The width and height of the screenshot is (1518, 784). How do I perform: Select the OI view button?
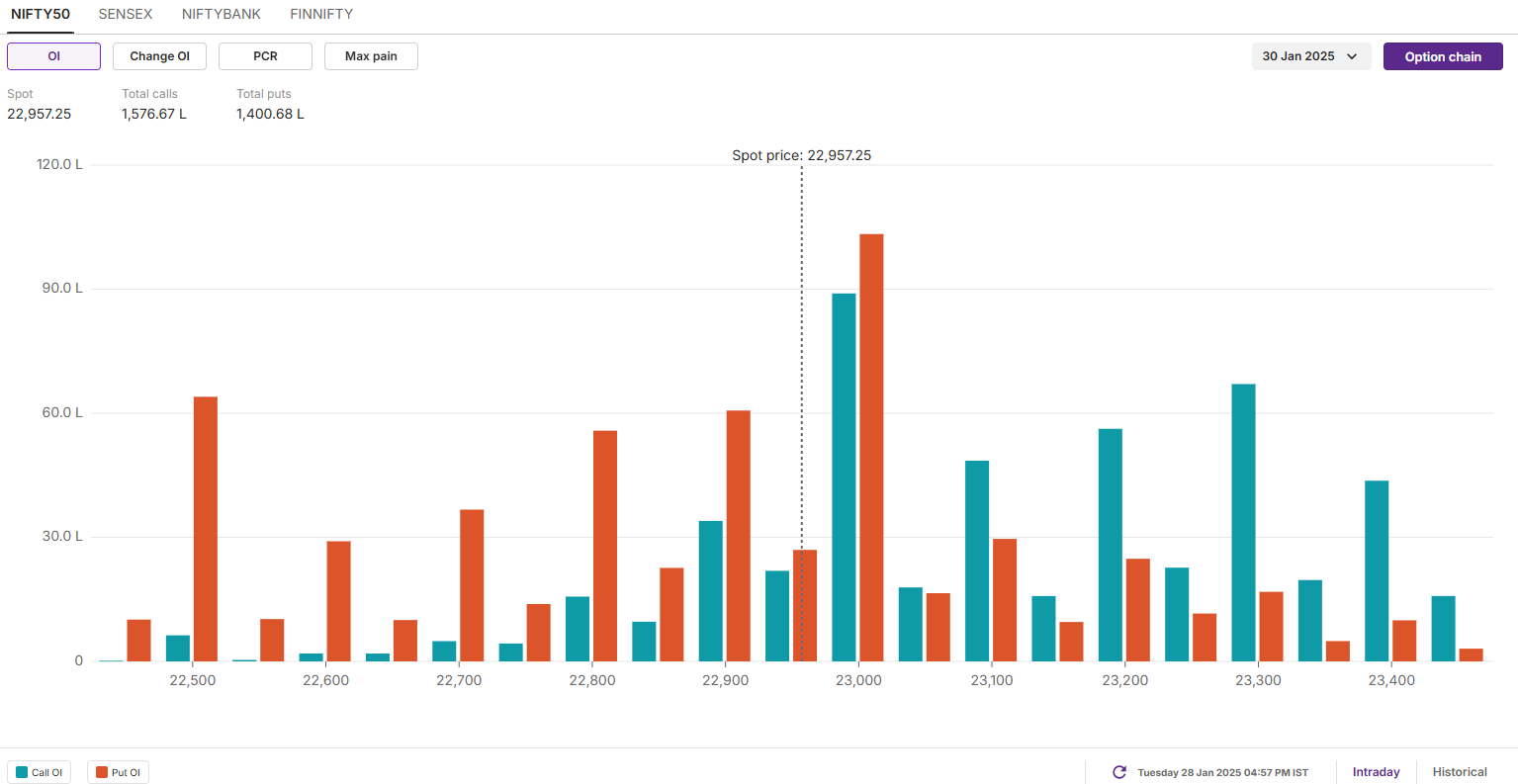[53, 56]
